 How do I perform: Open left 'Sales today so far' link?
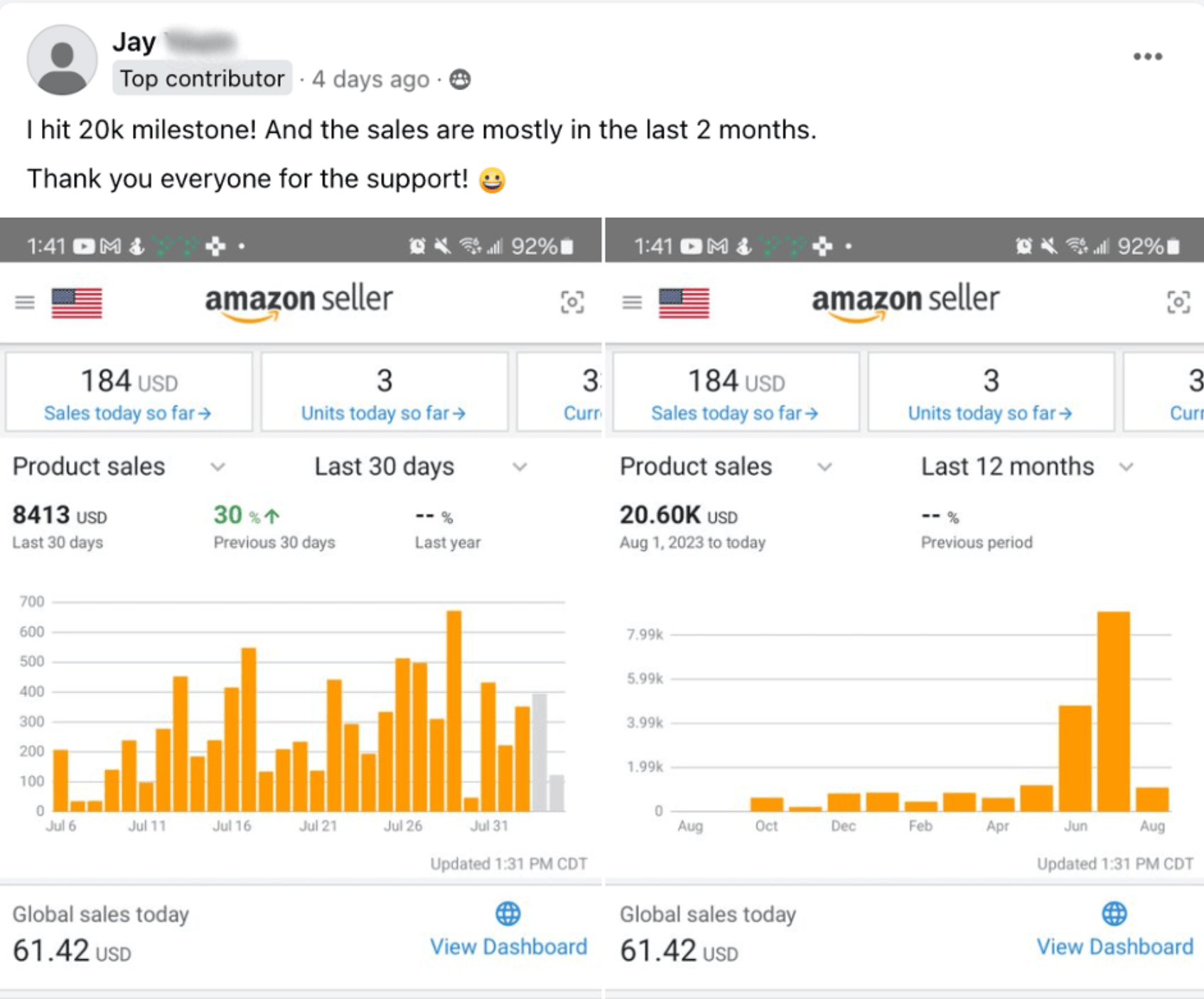click(128, 413)
